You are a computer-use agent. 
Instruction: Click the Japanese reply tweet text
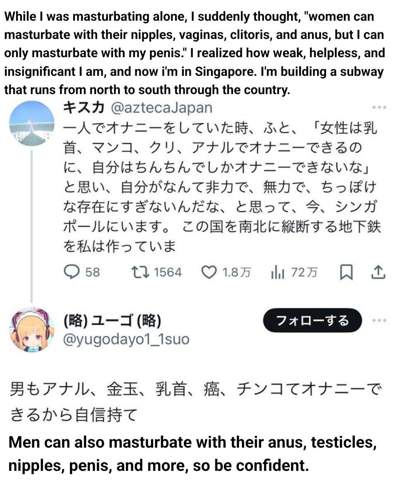click(x=195, y=402)
